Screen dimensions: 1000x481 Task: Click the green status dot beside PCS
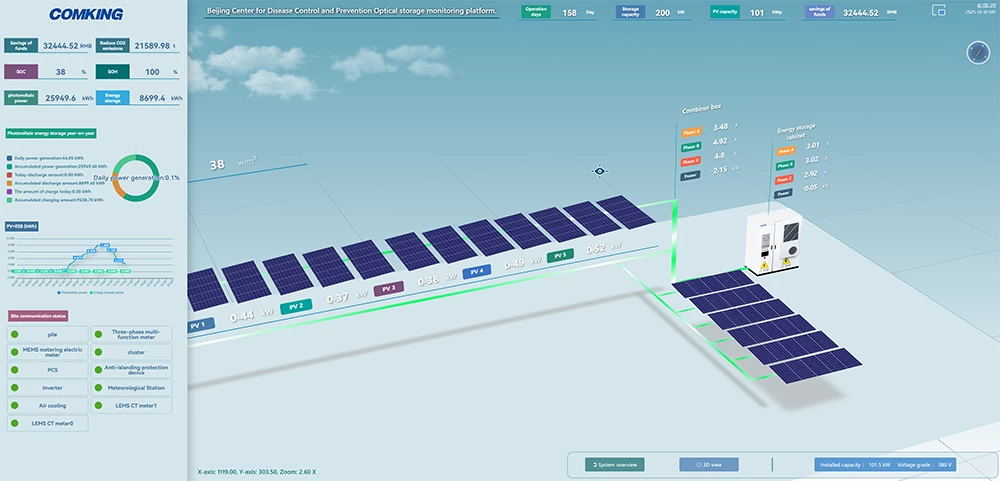15,369
